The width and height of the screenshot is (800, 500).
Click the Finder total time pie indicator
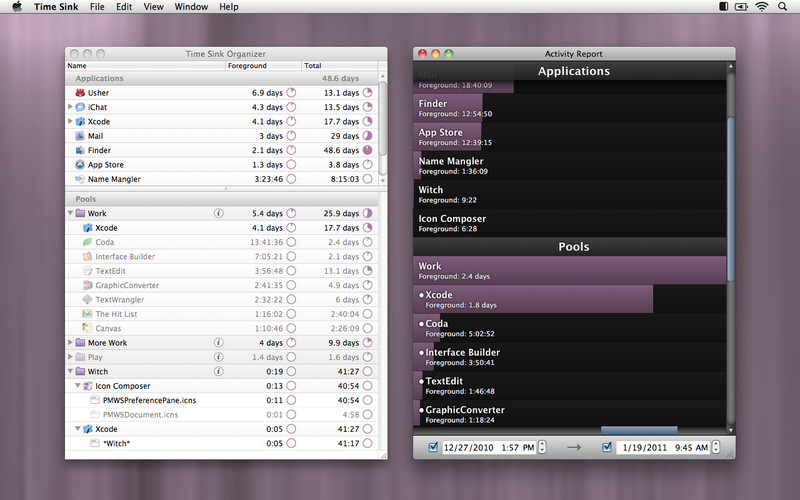pyautogui.click(x=367, y=151)
